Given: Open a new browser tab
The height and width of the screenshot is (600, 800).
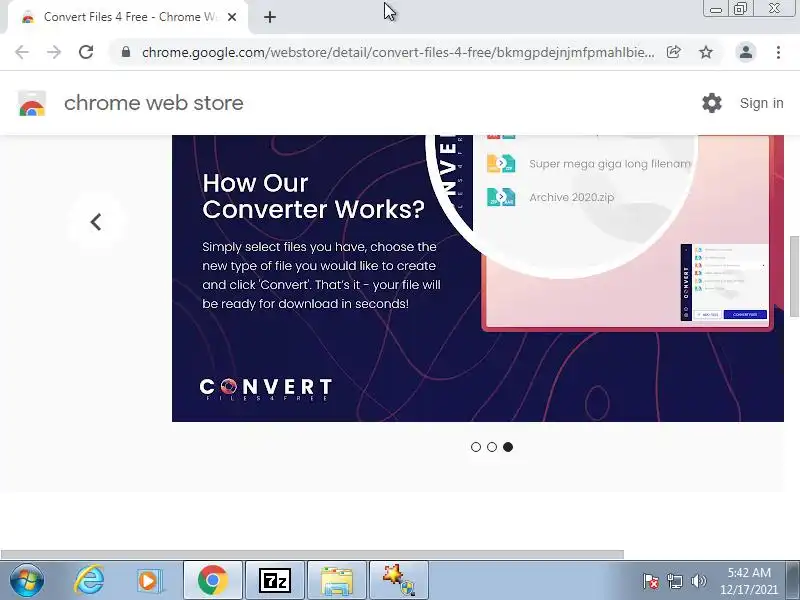Looking at the screenshot, I should (x=270, y=17).
